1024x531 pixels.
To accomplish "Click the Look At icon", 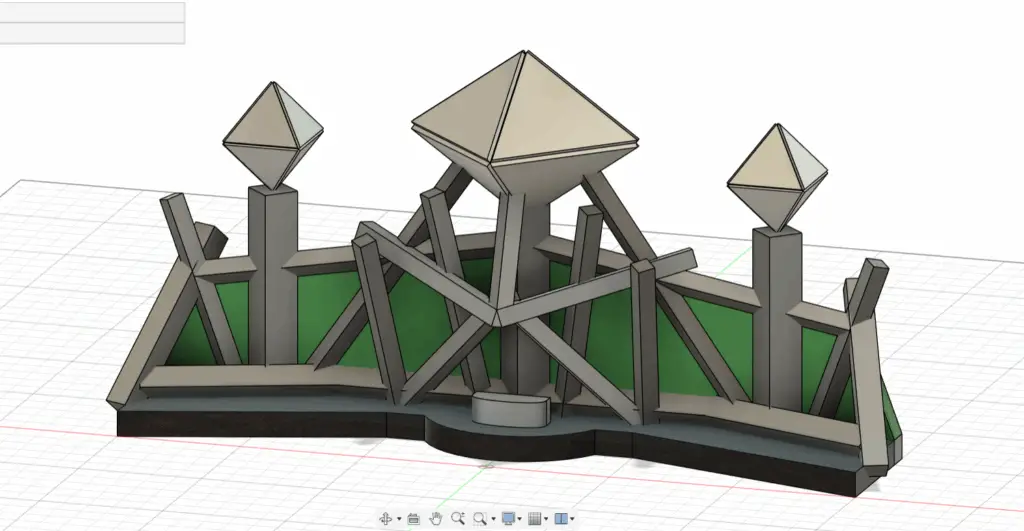I will (x=413, y=519).
